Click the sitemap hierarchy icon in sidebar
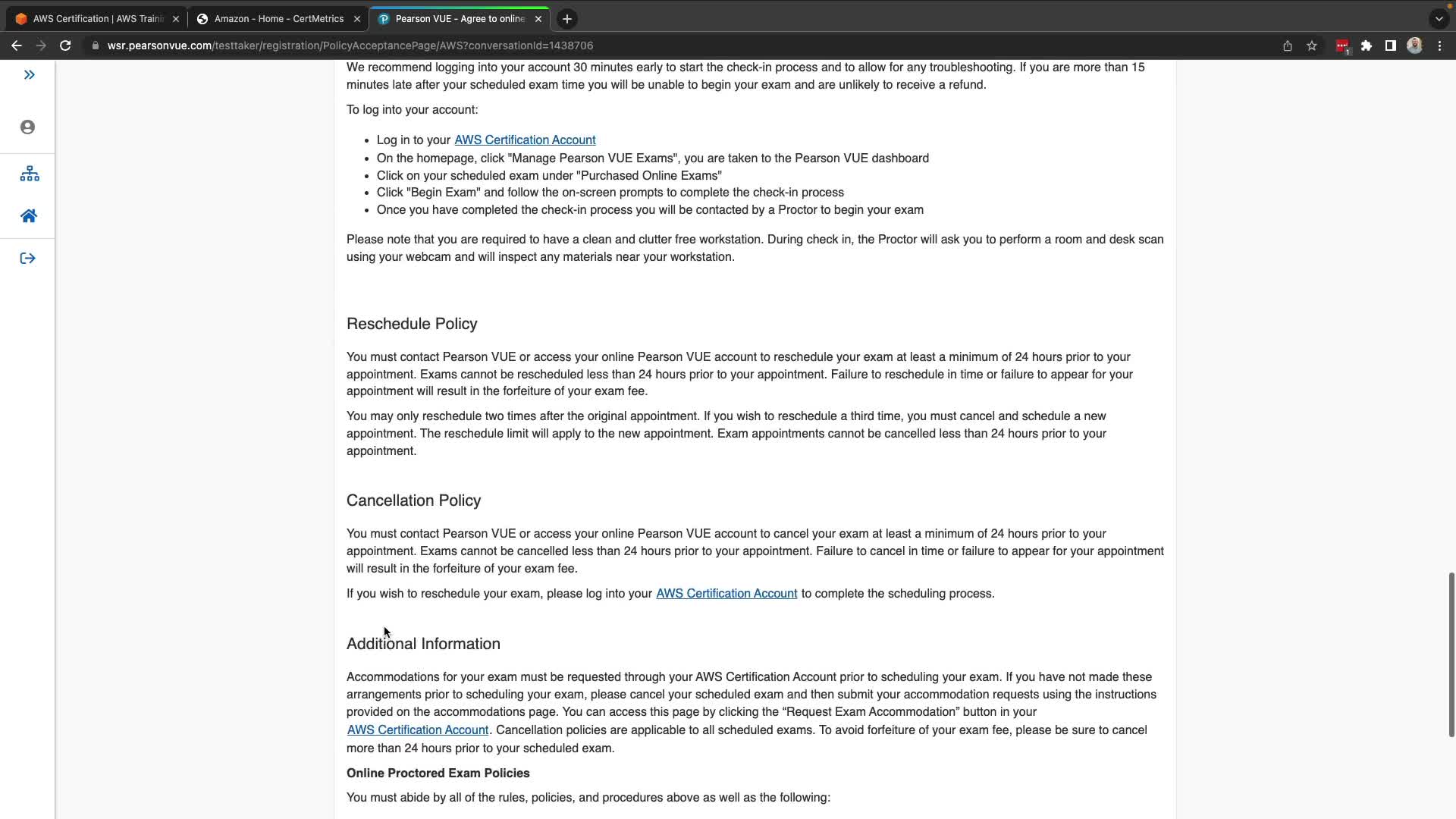 pyautogui.click(x=30, y=174)
